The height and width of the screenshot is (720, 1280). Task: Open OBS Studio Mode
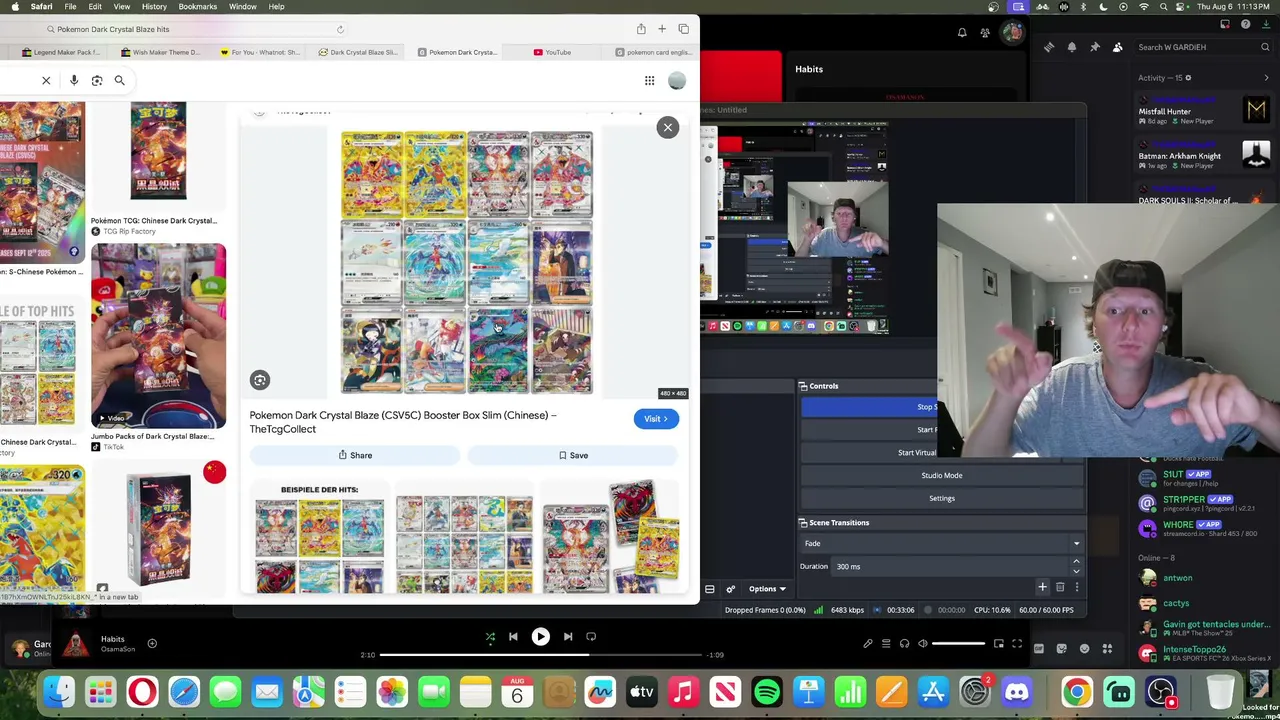[x=941, y=475]
